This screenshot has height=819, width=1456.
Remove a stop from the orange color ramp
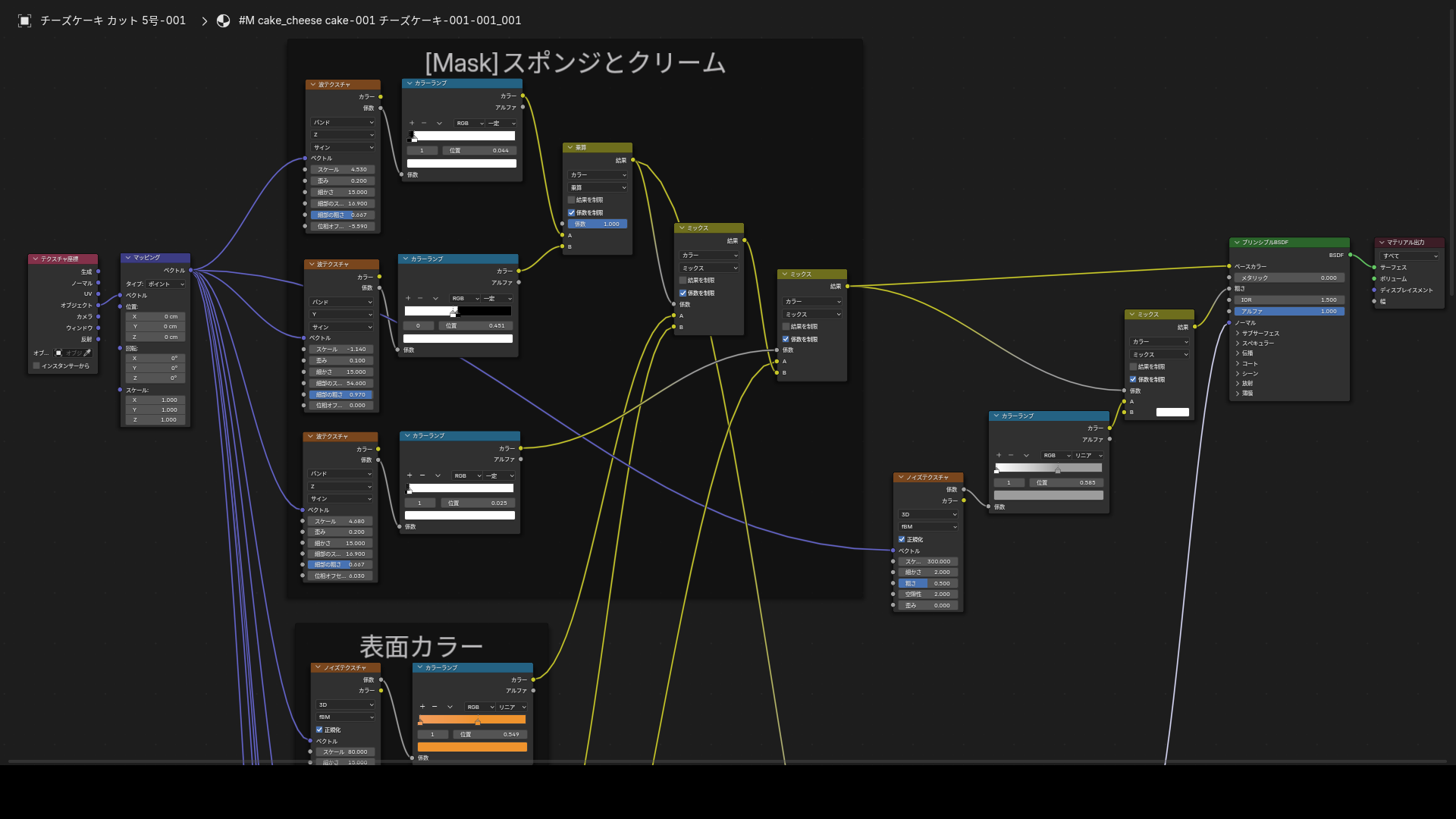coord(435,707)
